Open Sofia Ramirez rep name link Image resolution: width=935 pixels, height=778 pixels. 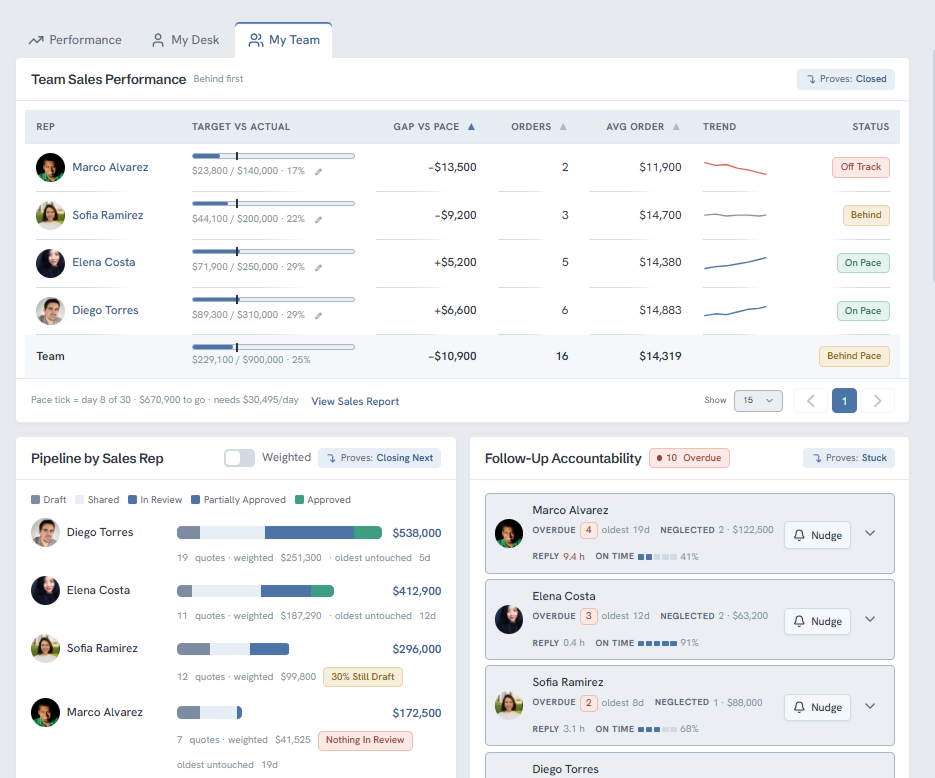(108, 215)
